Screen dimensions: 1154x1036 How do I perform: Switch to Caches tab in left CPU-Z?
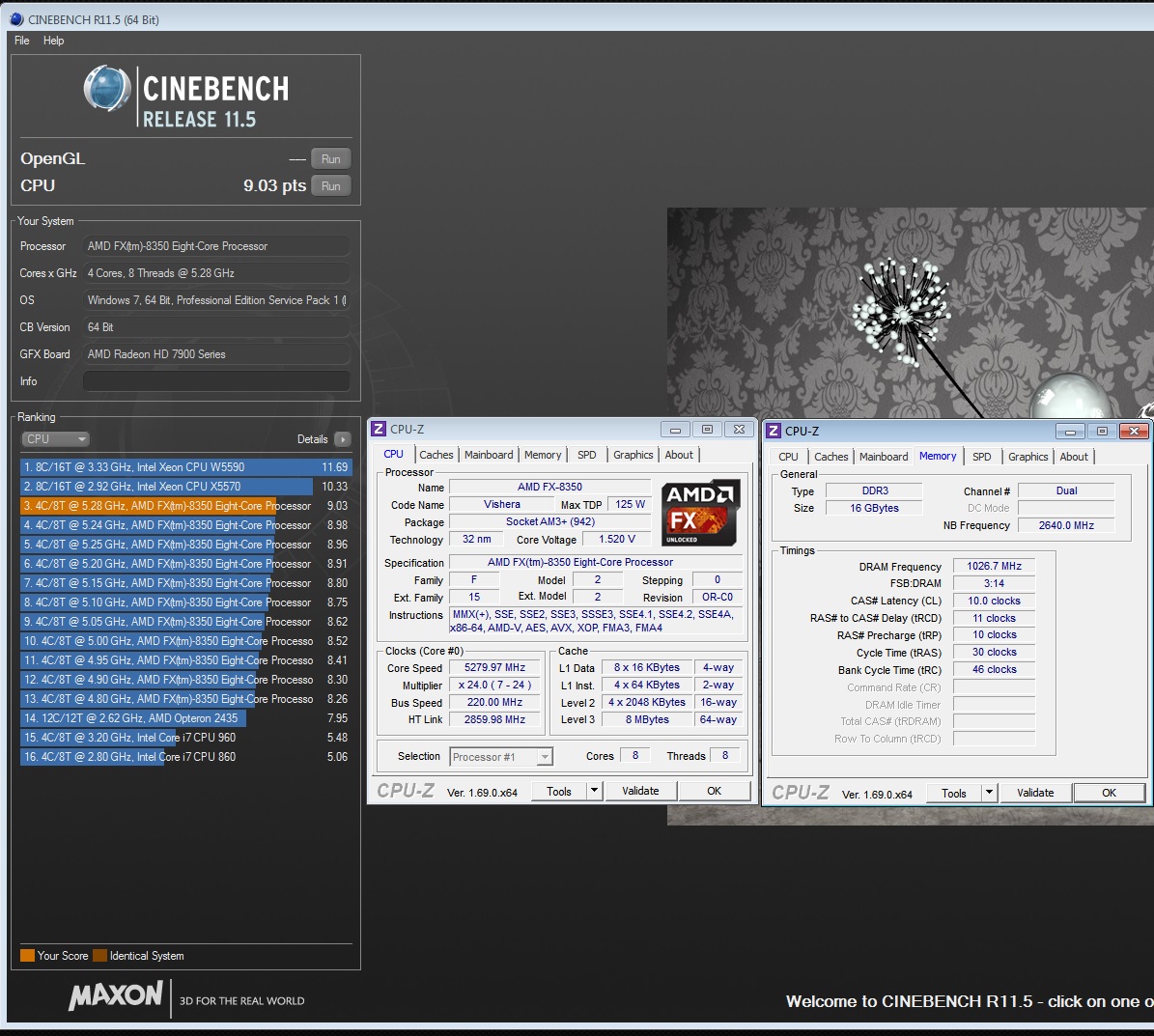(436, 455)
